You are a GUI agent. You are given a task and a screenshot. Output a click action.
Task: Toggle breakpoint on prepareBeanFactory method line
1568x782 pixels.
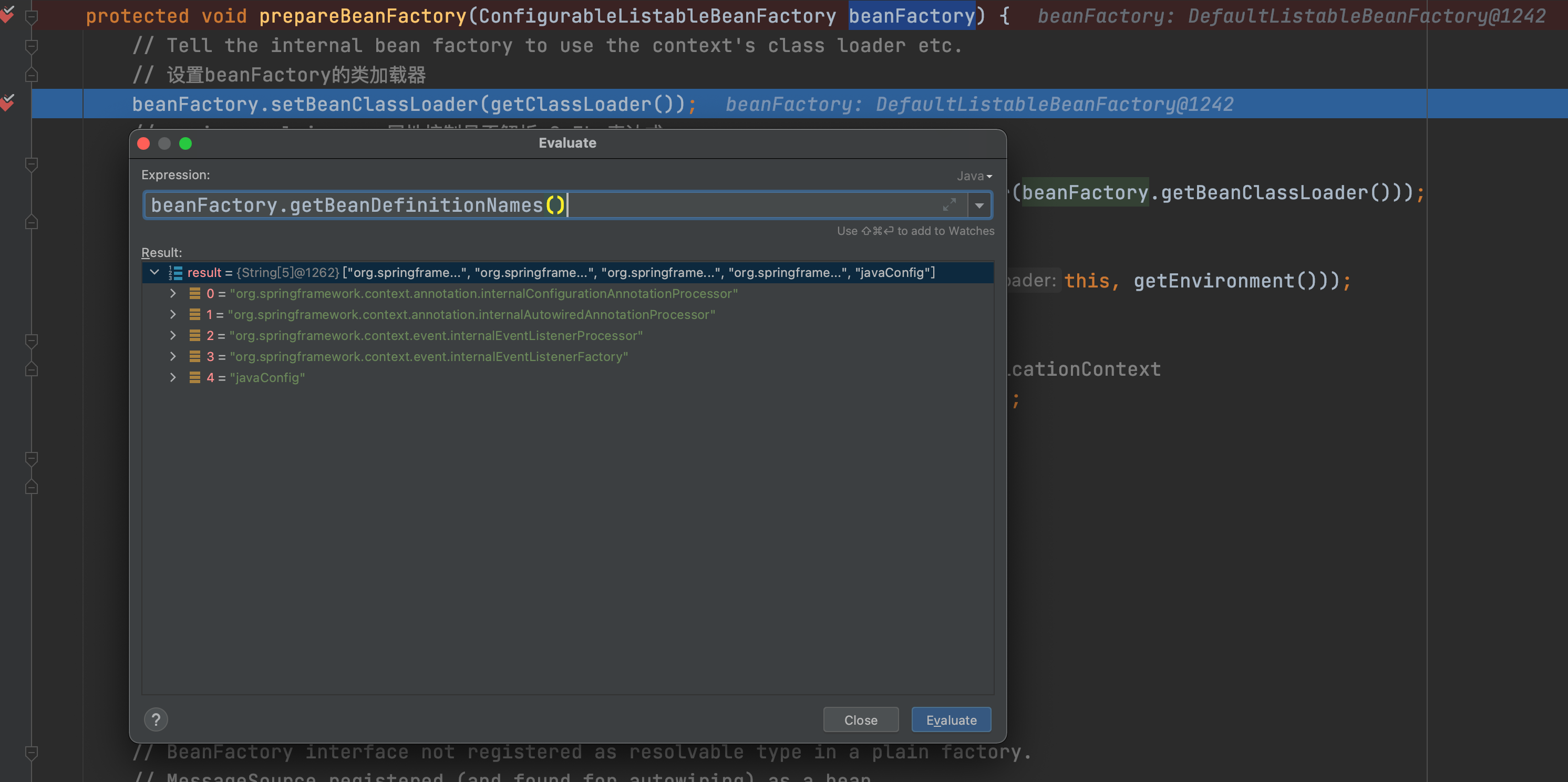tap(7, 15)
